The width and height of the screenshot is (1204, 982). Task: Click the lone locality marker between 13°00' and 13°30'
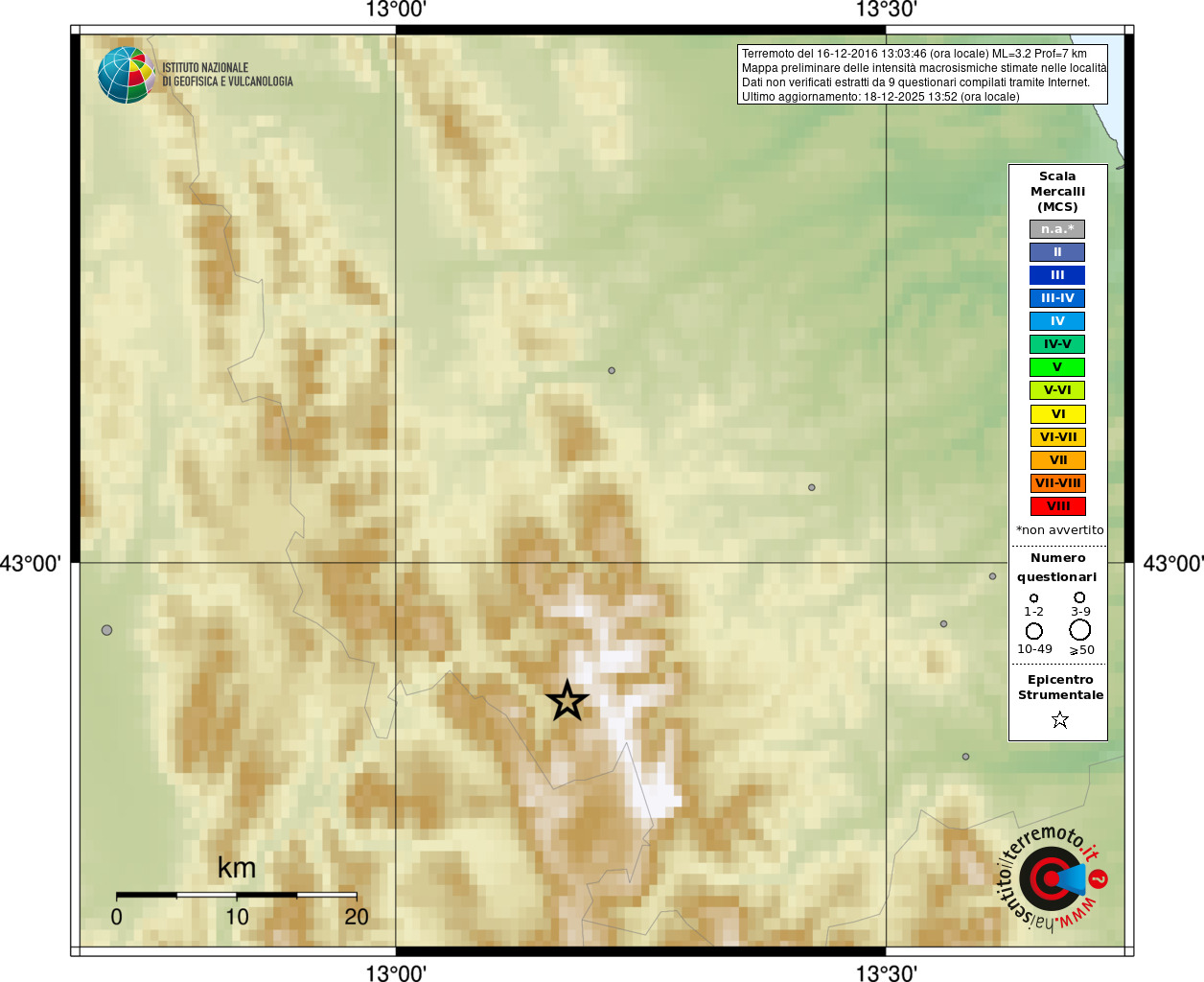tap(811, 487)
